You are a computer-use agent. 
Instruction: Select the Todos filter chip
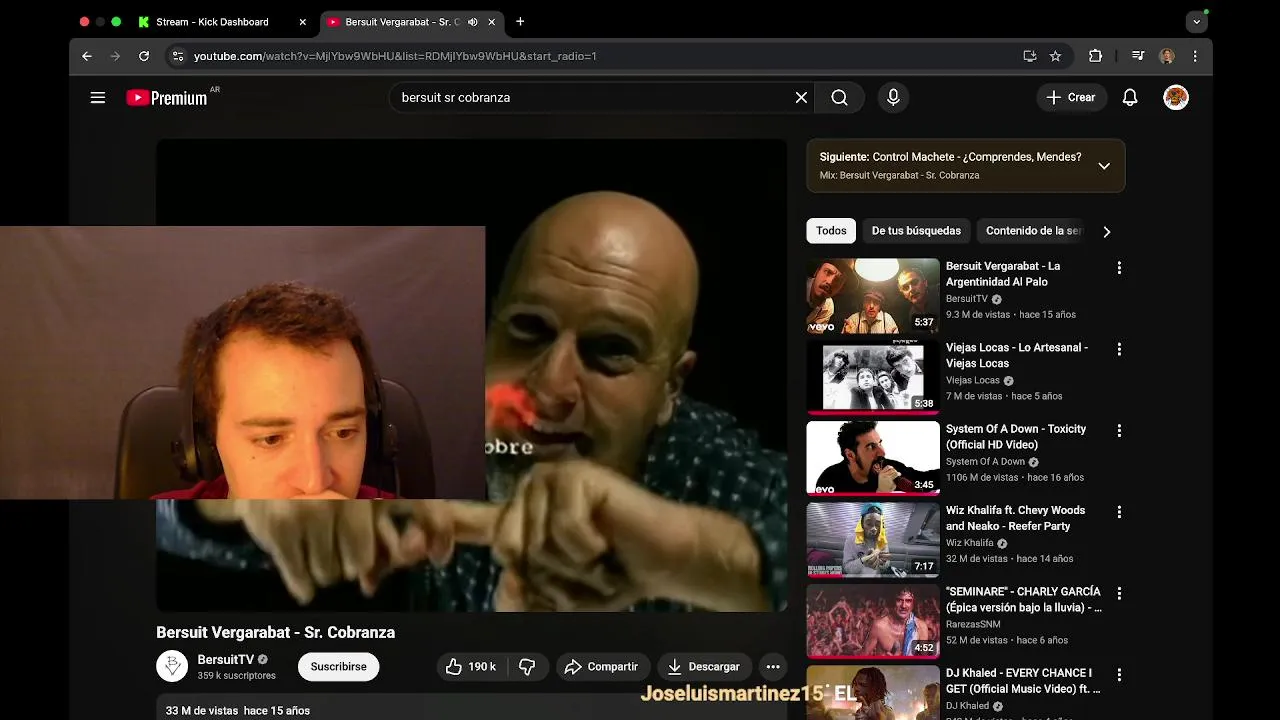[x=831, y=231]
